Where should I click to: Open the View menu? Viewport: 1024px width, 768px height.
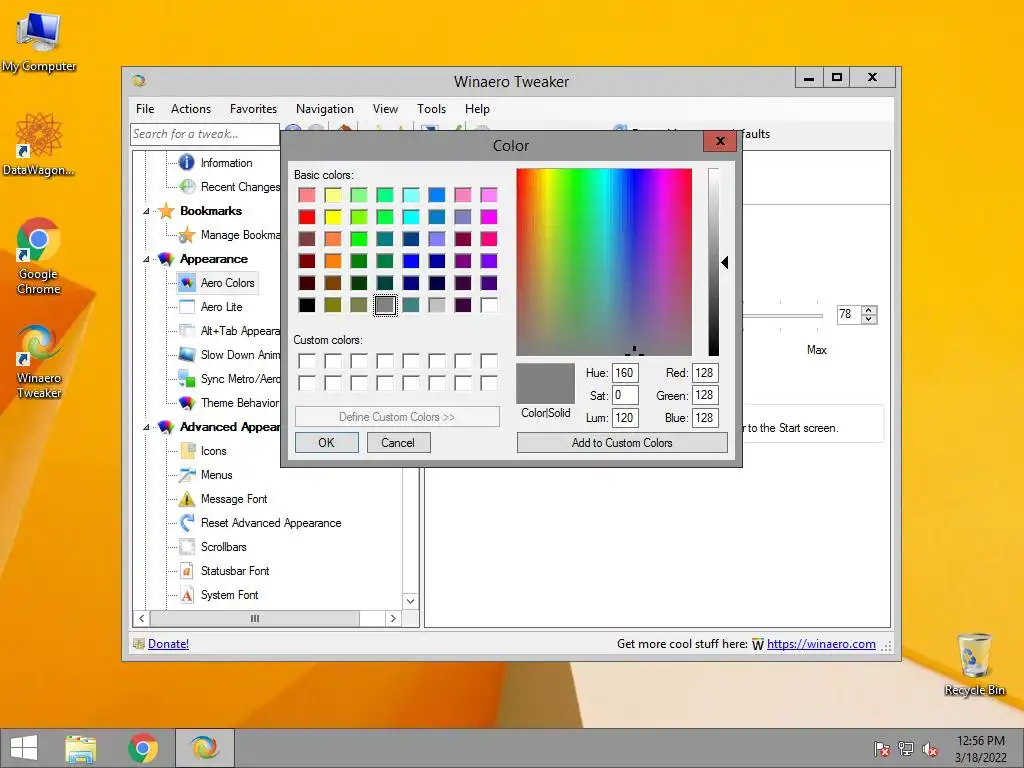[385, 109]
